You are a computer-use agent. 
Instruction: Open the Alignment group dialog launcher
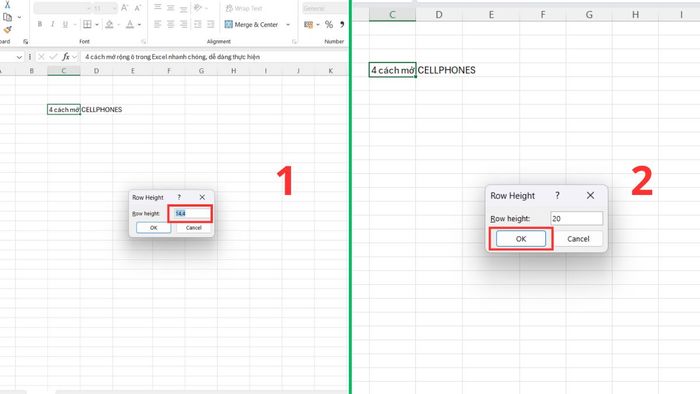(x=295, y=41)
